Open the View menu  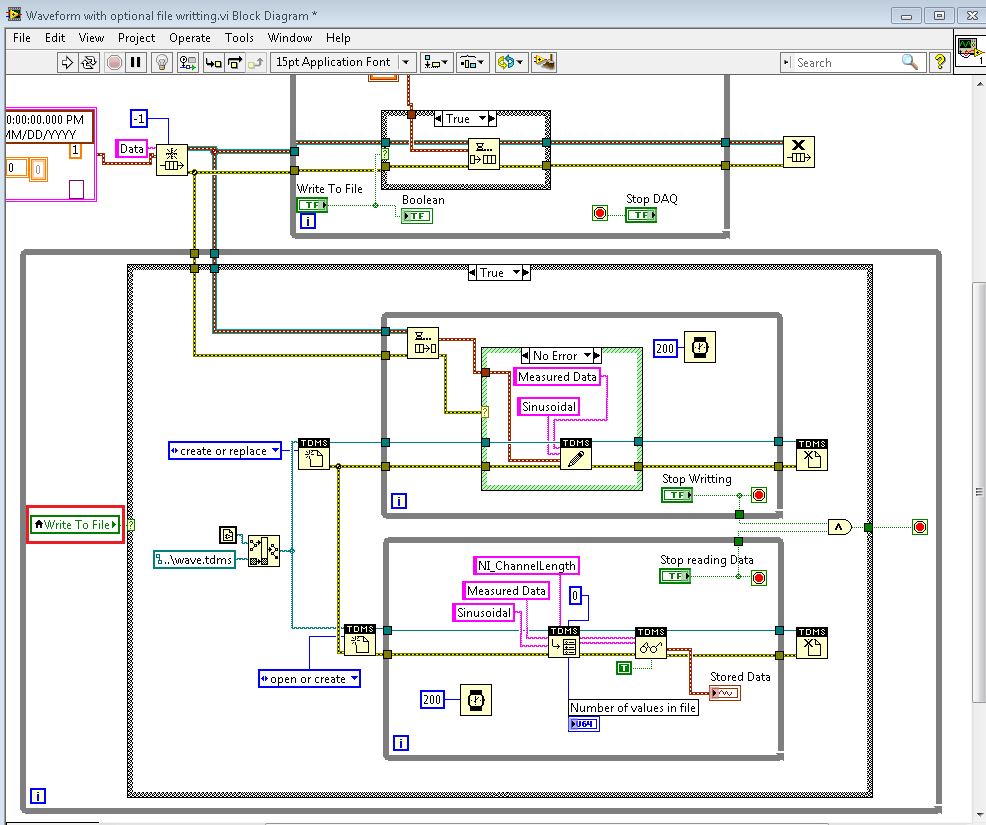(x=91, y=38)
